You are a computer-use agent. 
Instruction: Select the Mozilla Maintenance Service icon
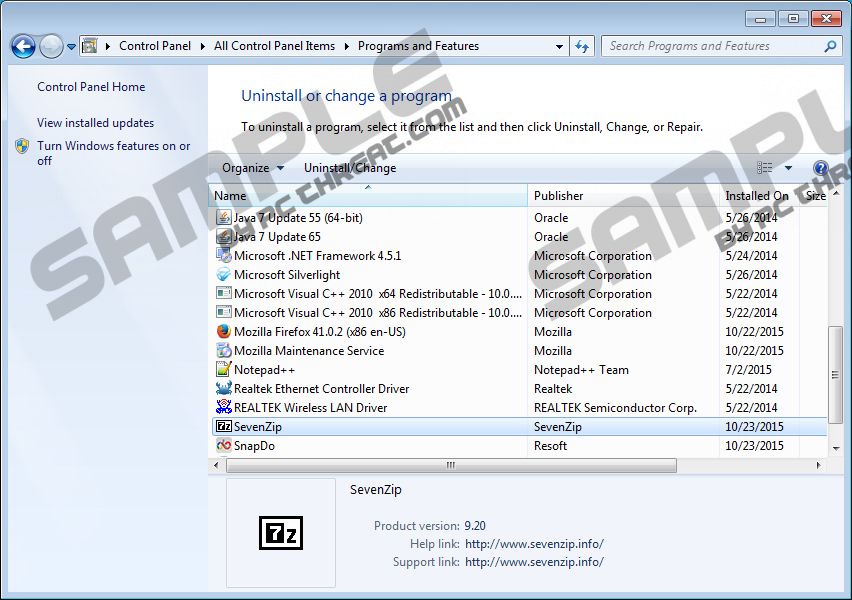pyautogui.click(x=223, y=351)
